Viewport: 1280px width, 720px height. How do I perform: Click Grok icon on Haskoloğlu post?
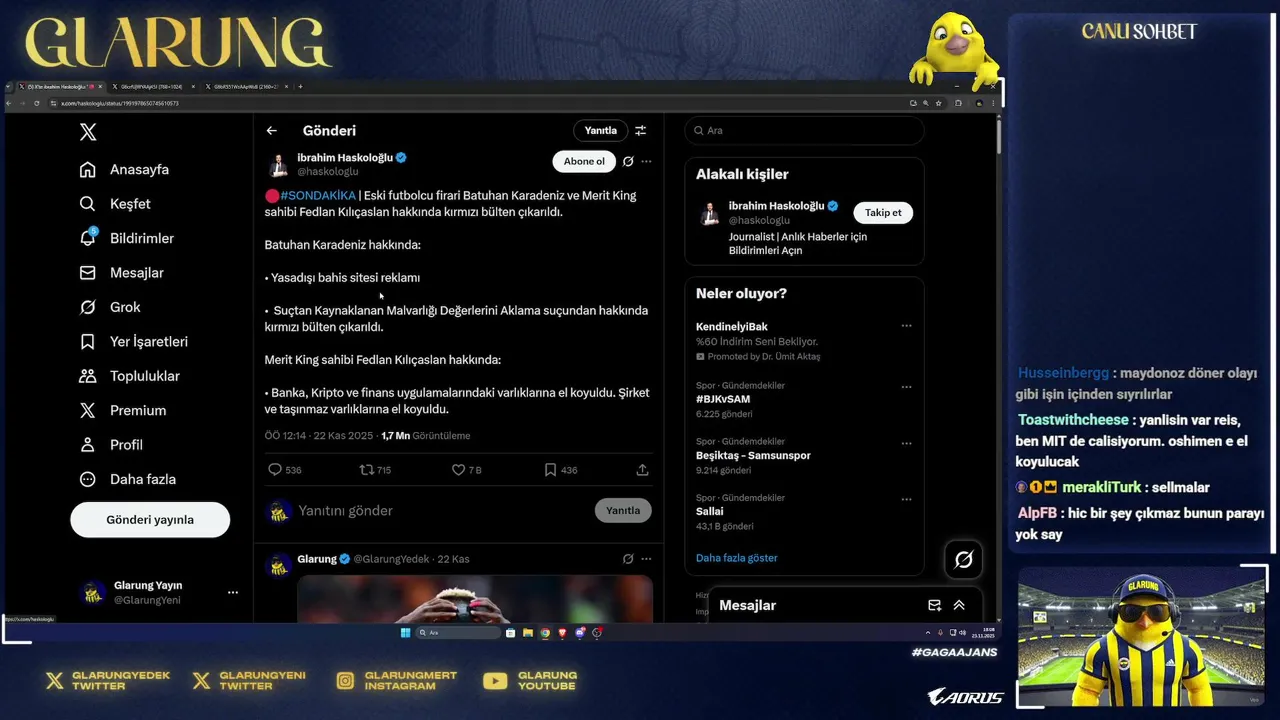628,161
